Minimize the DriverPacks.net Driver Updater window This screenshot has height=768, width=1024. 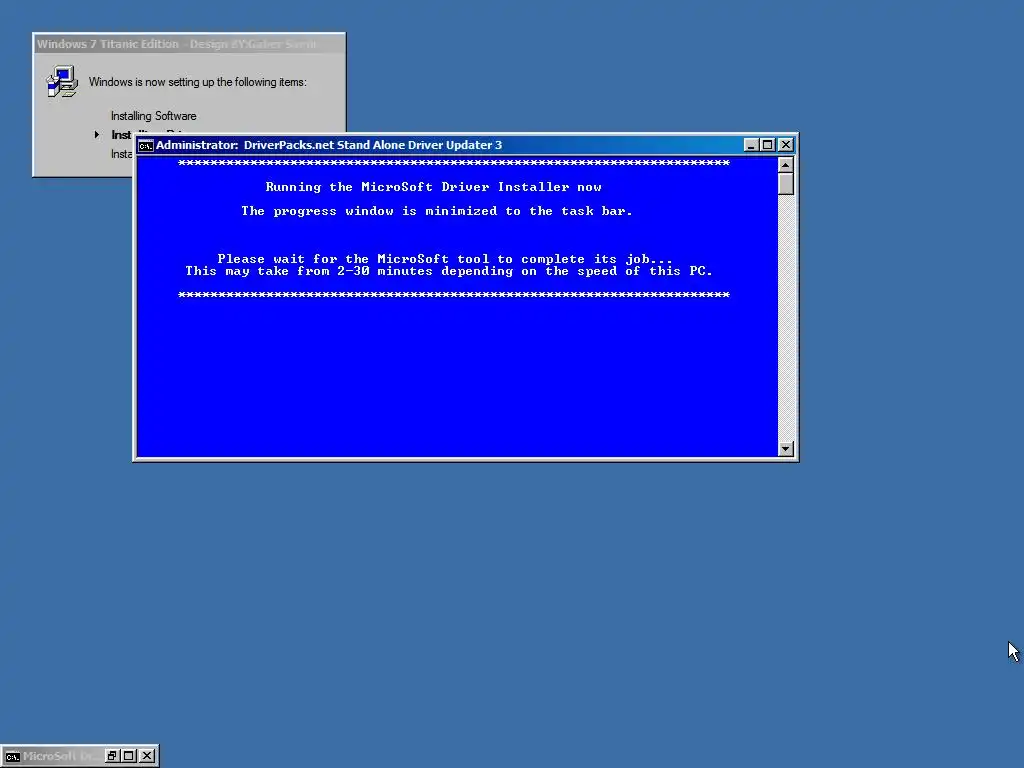[x=751, y=145]
